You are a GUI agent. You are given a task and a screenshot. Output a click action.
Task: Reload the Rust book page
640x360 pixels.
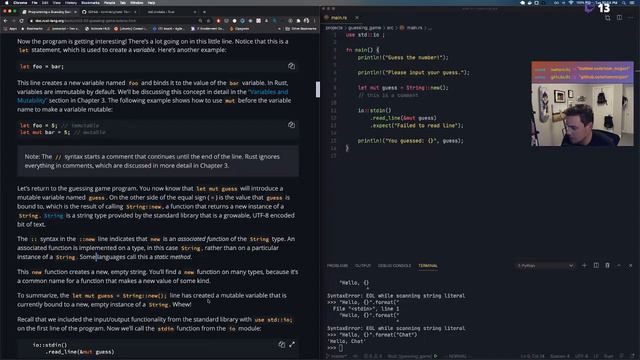[21, 20]
